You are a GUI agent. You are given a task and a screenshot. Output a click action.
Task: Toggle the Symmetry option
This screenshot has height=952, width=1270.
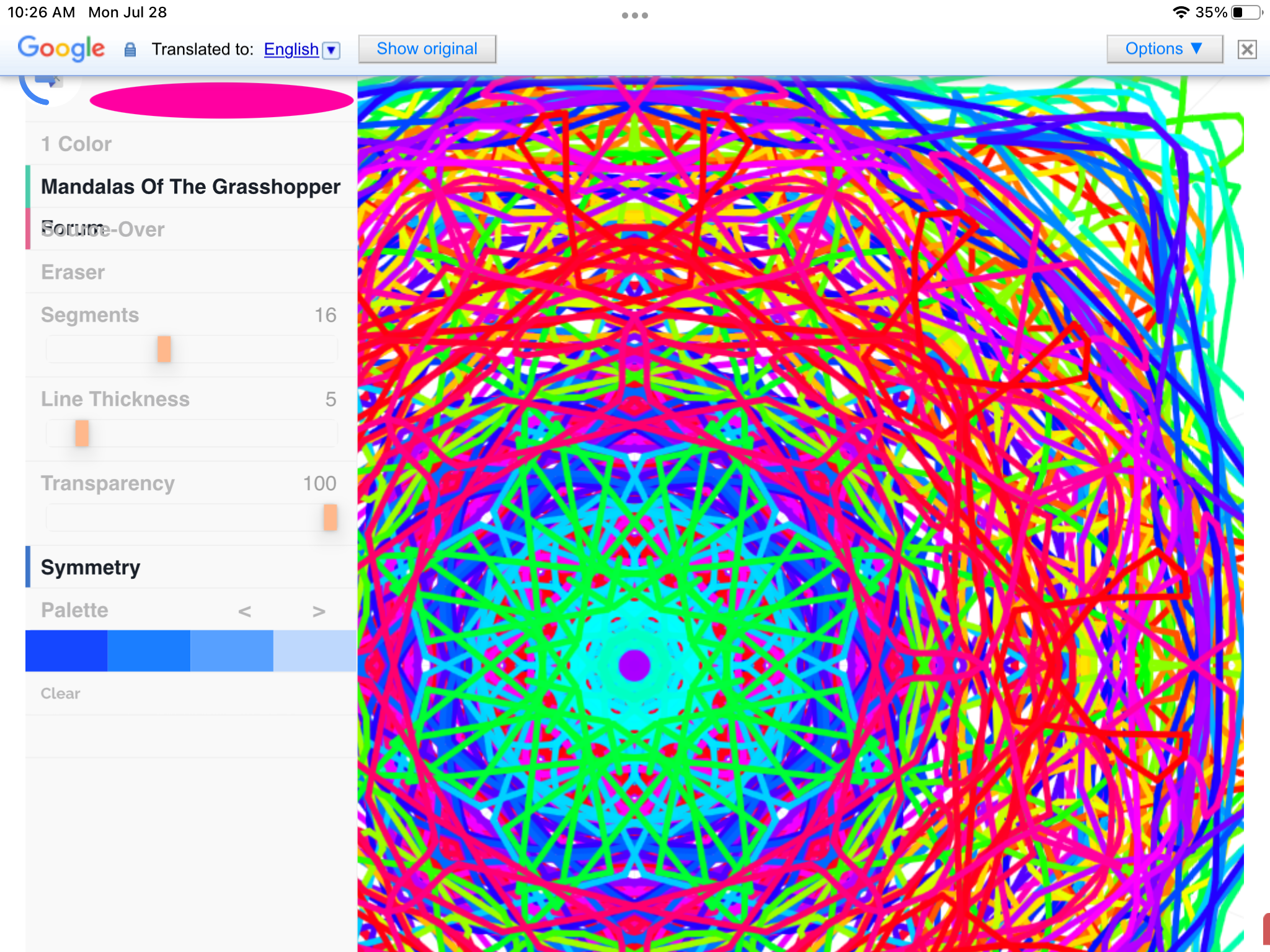click(191, 567)
